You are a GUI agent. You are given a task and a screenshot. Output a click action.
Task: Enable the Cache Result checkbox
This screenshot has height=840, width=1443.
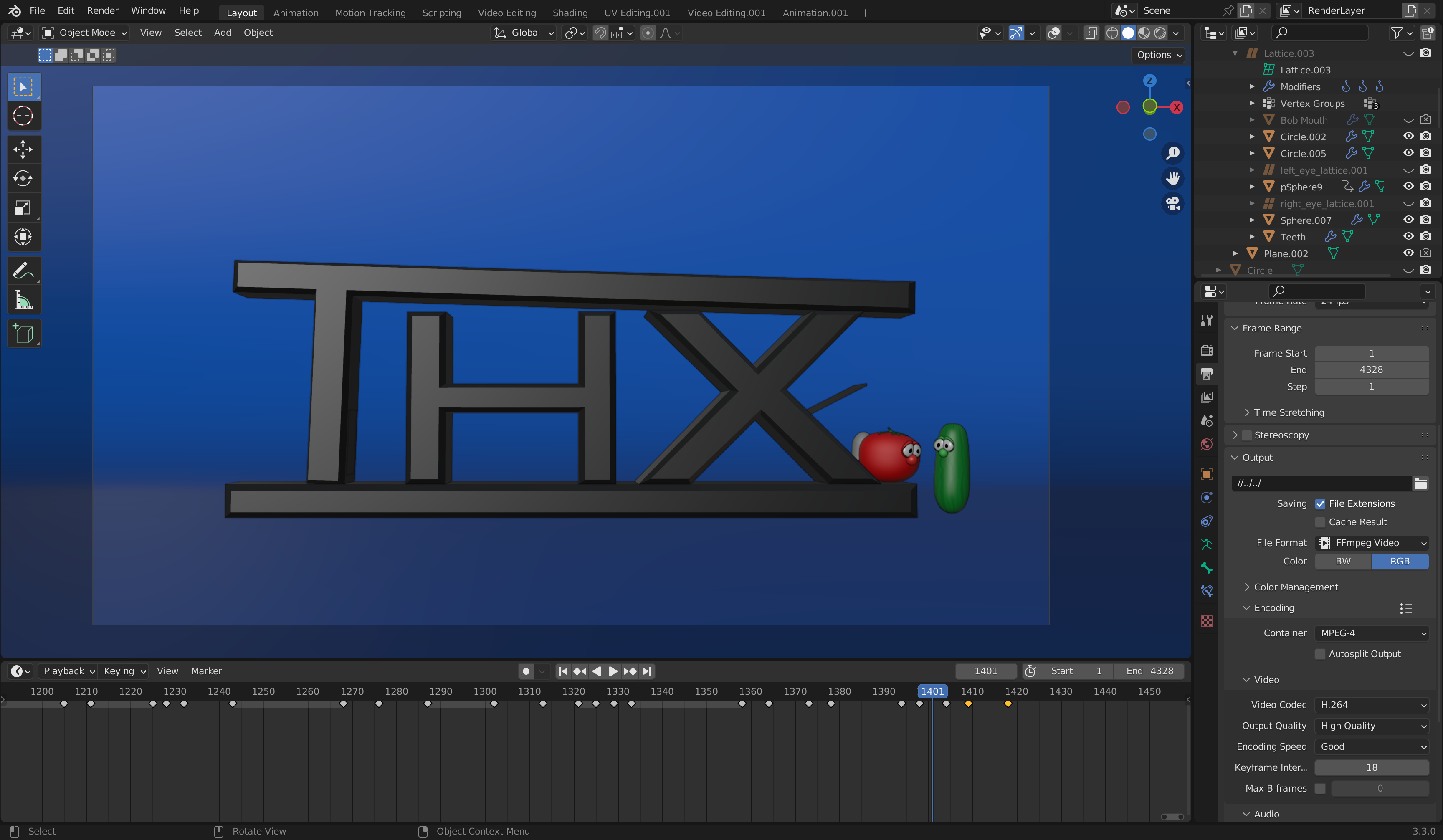pos(1320,522)
